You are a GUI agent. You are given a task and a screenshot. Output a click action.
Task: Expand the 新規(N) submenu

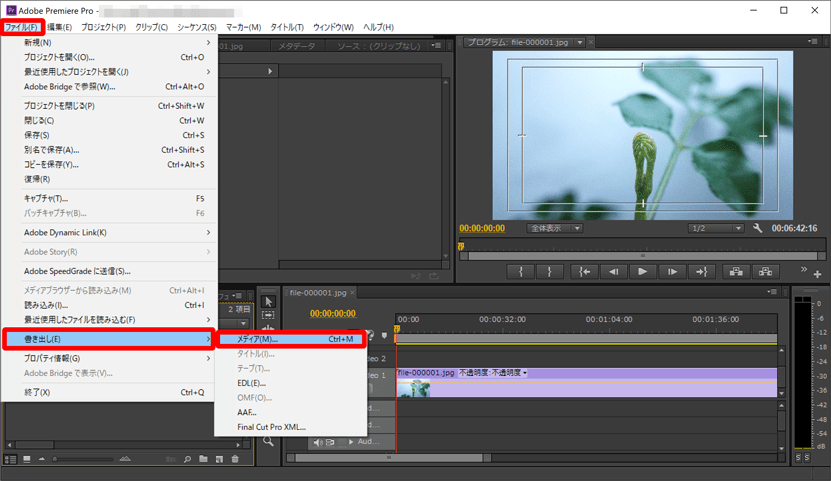coord(110,42)
